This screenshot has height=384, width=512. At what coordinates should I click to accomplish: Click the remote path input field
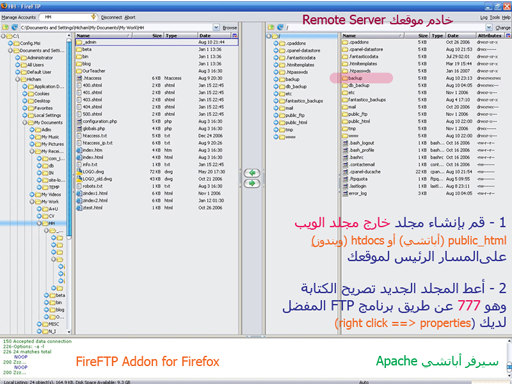(384, 27)
